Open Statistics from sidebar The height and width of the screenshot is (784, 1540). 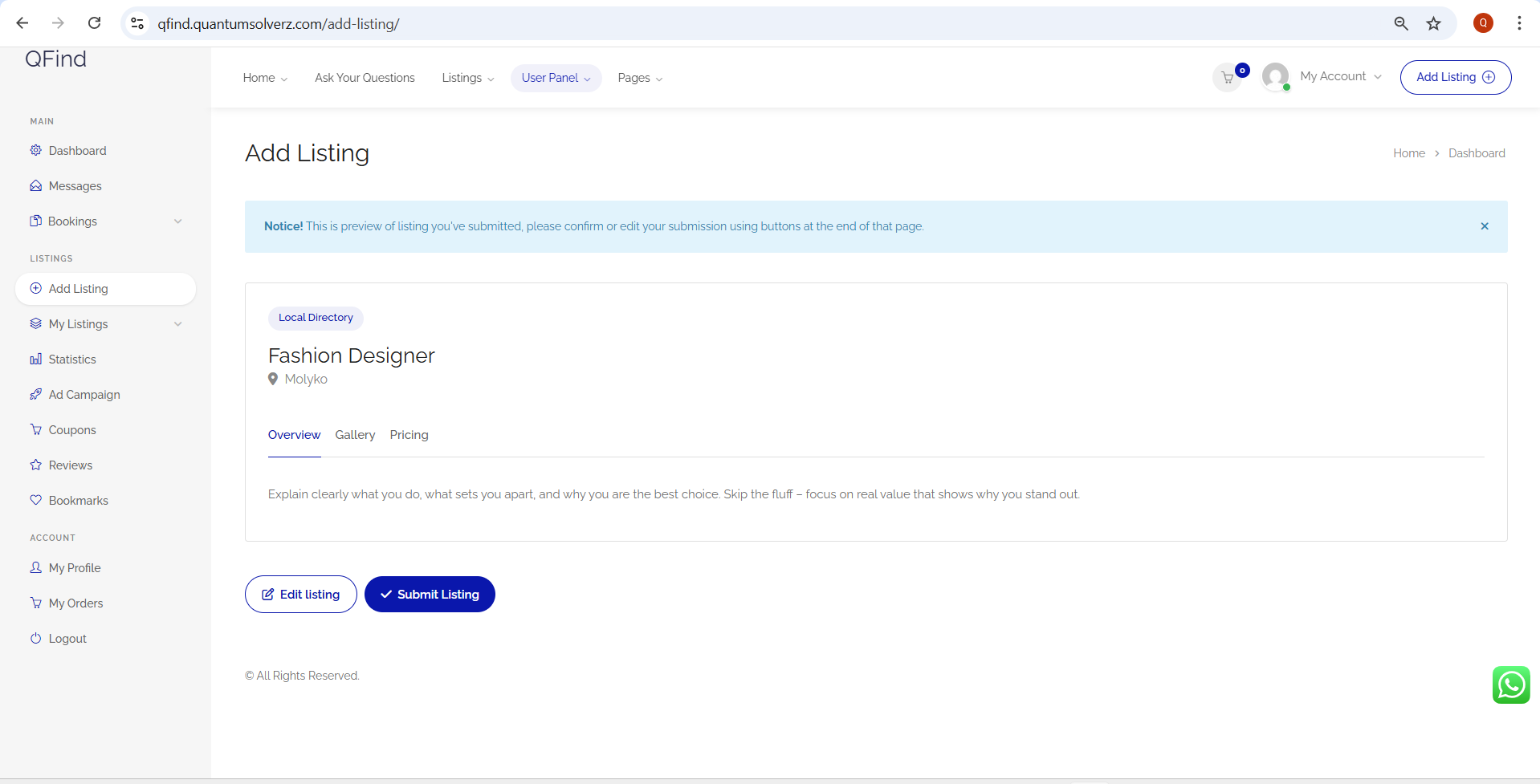pos(71,360)
